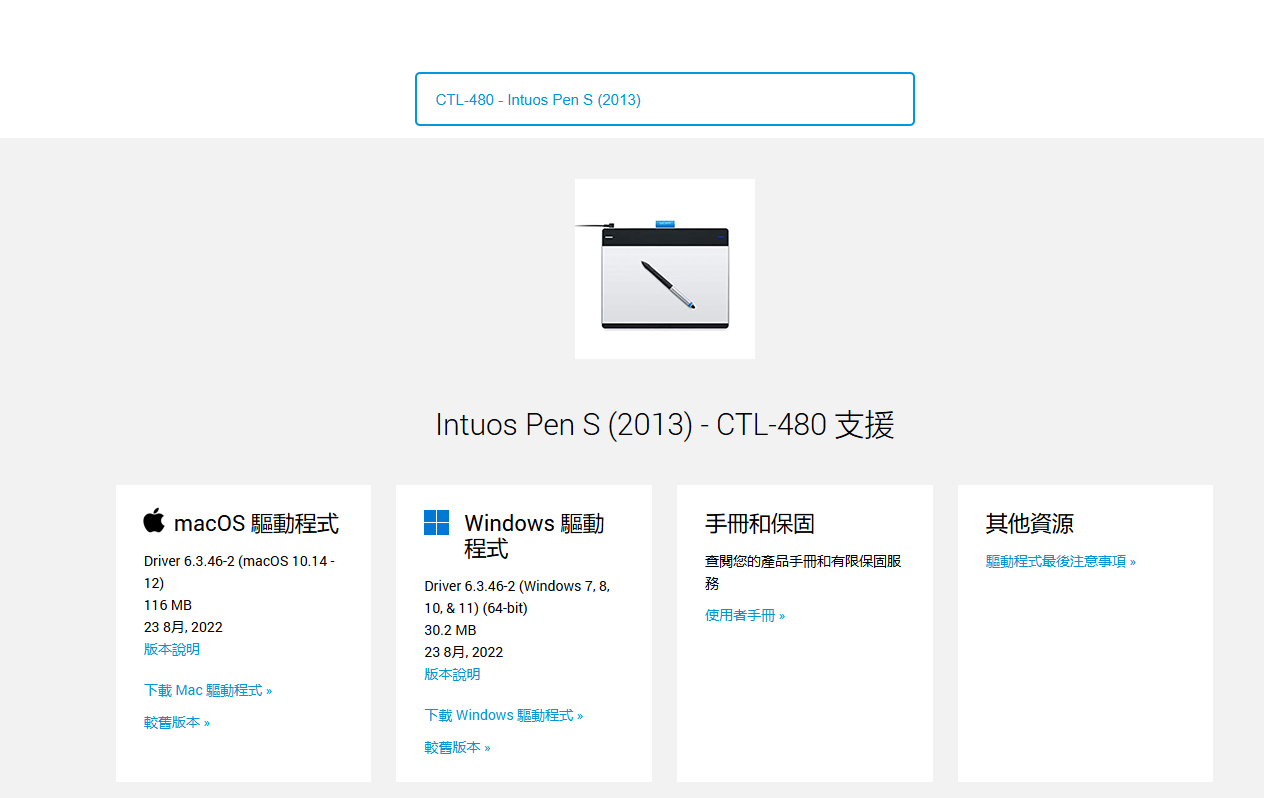
Task: Click the 查閱您的產品手冊和有限保固服務 description
Action: [803, 572]
